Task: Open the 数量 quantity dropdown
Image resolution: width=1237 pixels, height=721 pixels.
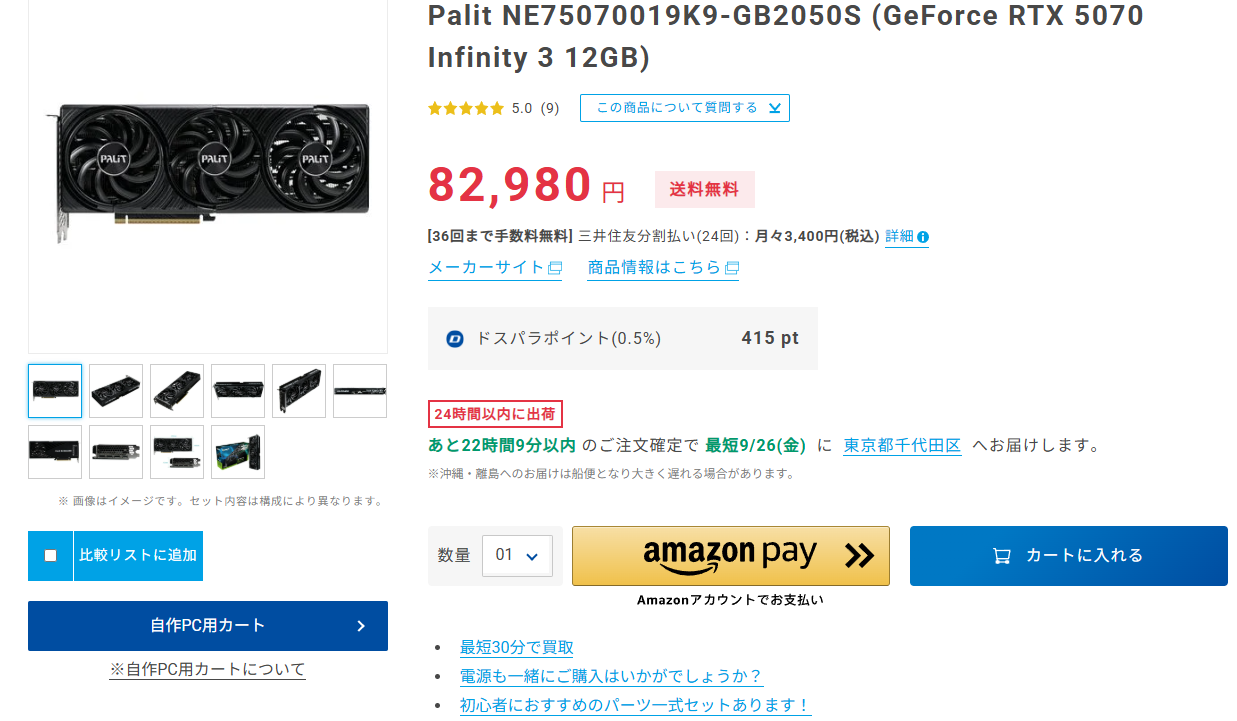Action: coord(517,555)
